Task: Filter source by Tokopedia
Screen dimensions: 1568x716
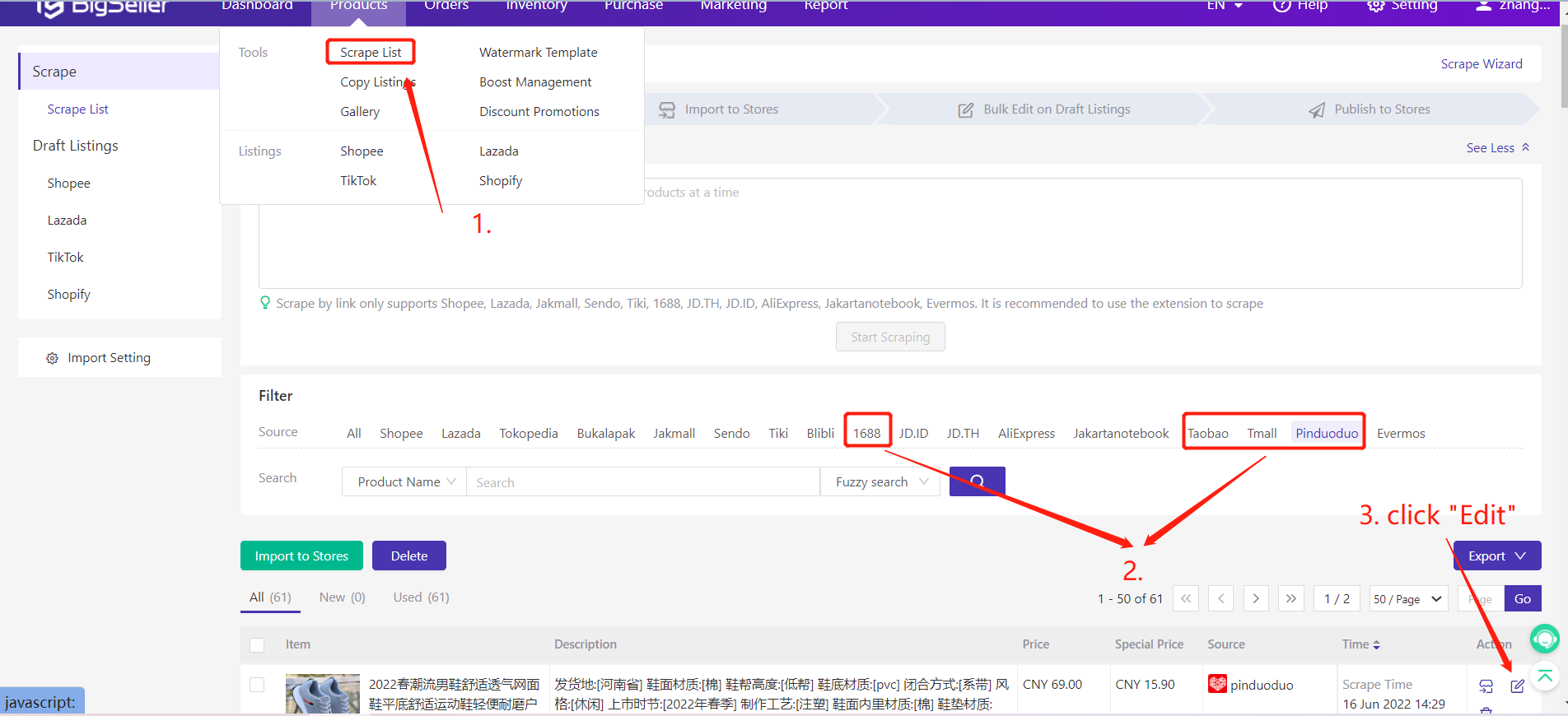Action: pyautogui.click(x=529, y=433)
